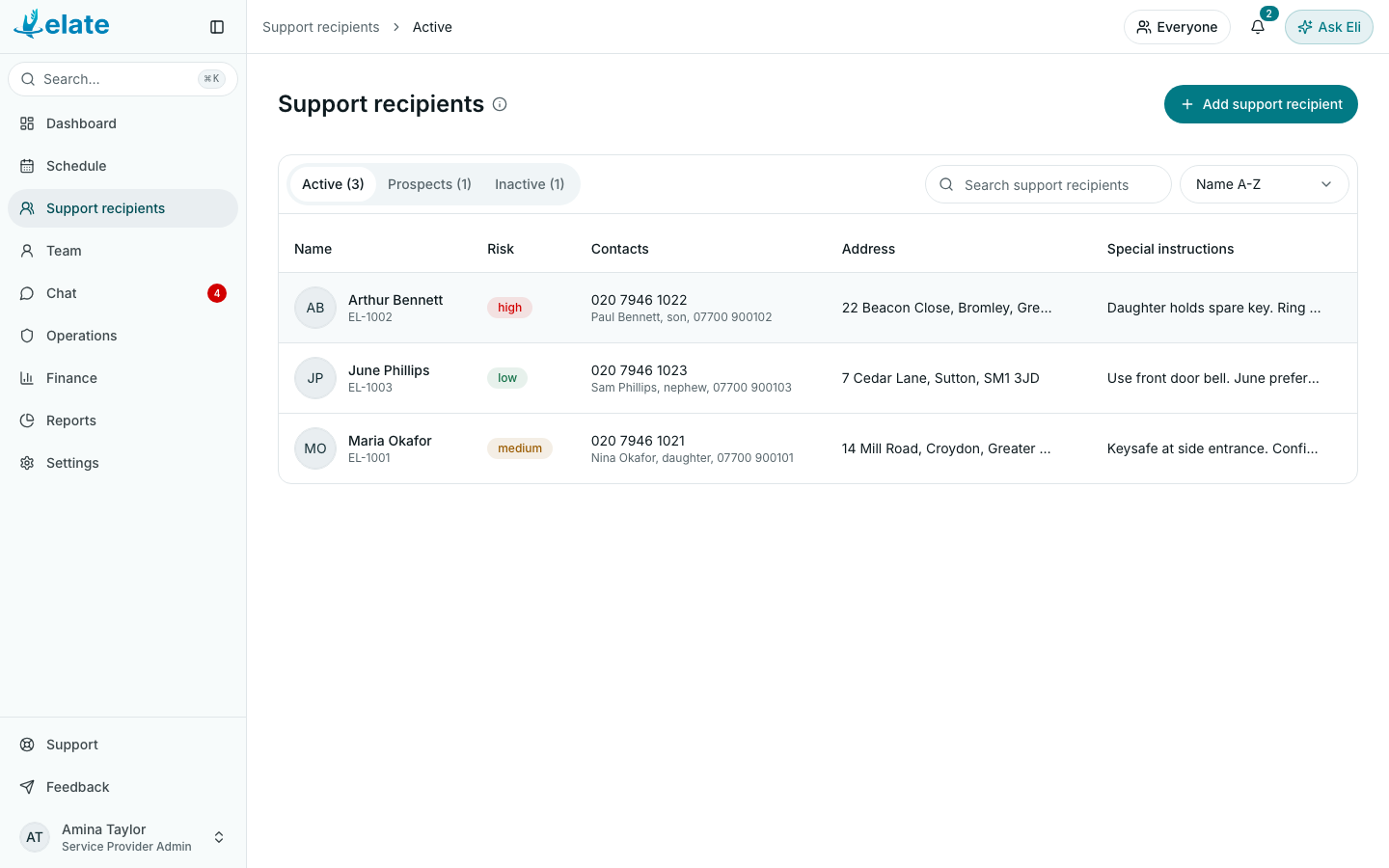
Task: Click phone number 020 7946 1022
Action: point(639,300)
